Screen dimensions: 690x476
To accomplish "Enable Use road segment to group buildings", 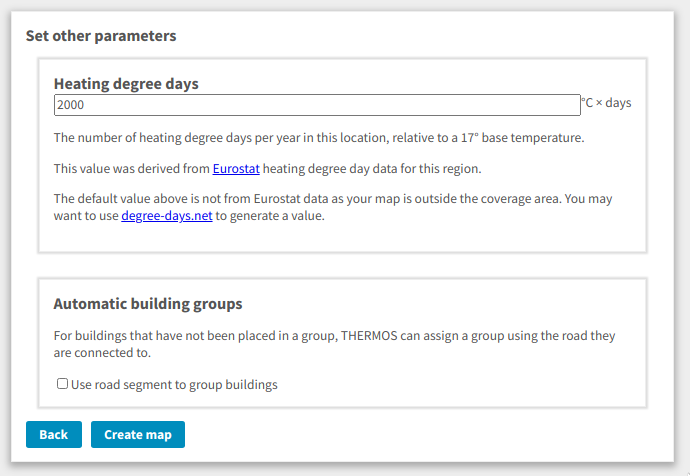I will [x=62, y=384].
